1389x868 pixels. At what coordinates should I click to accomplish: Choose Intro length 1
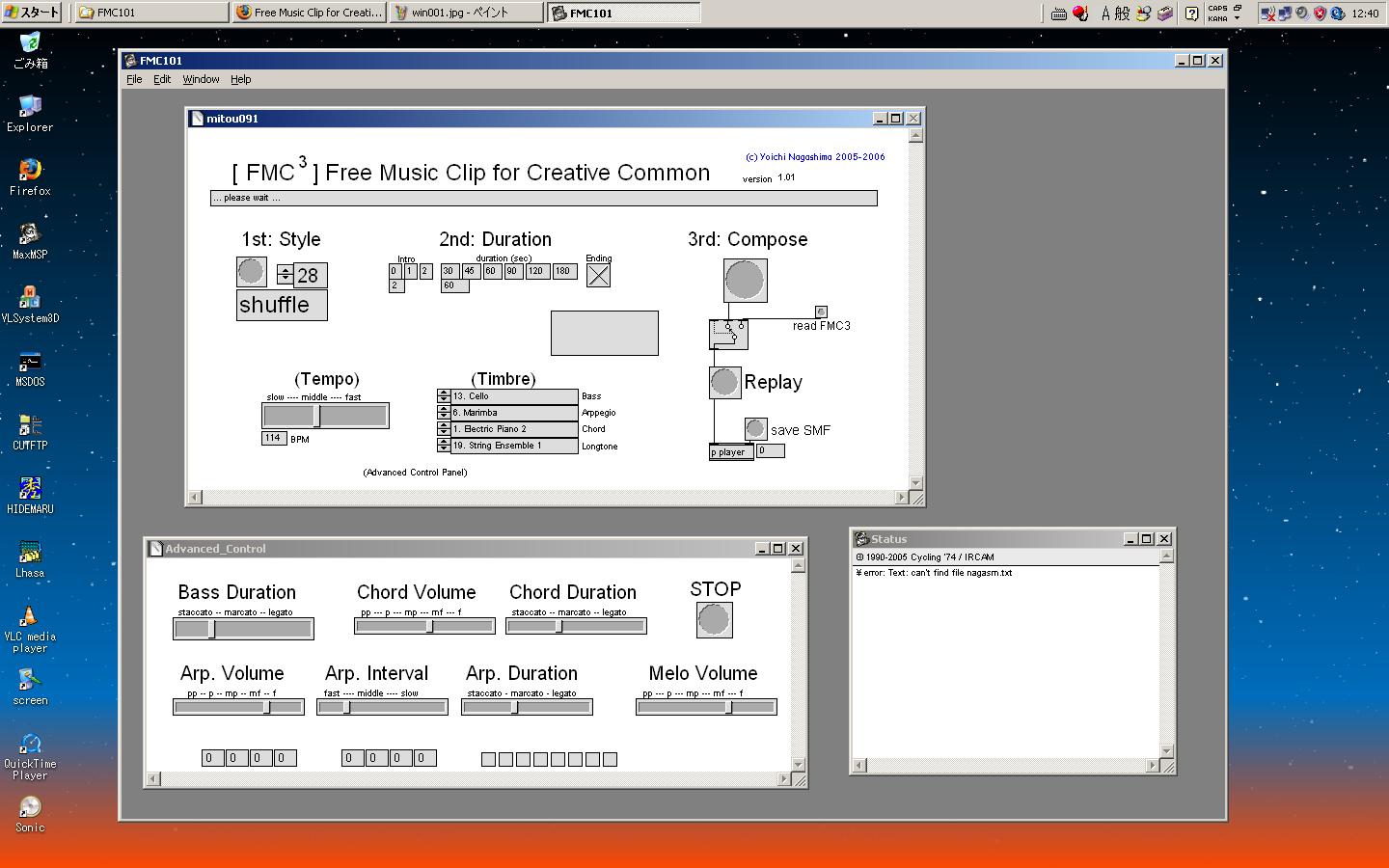pos(410,271)
